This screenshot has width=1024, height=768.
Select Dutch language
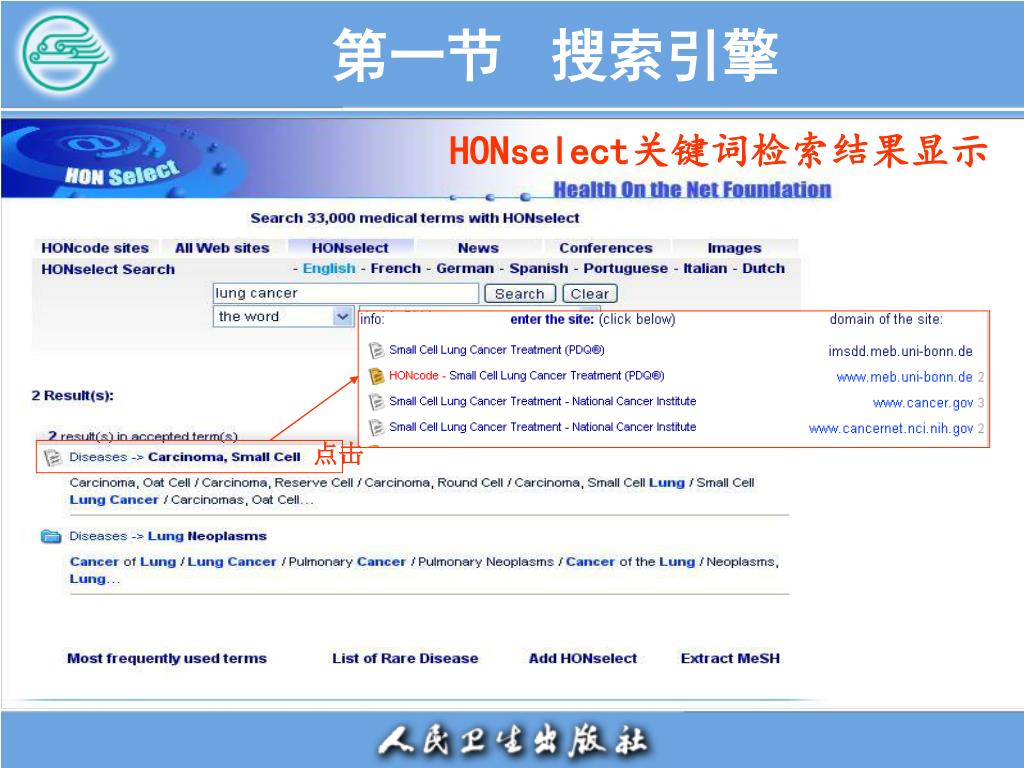pos(763,268)
